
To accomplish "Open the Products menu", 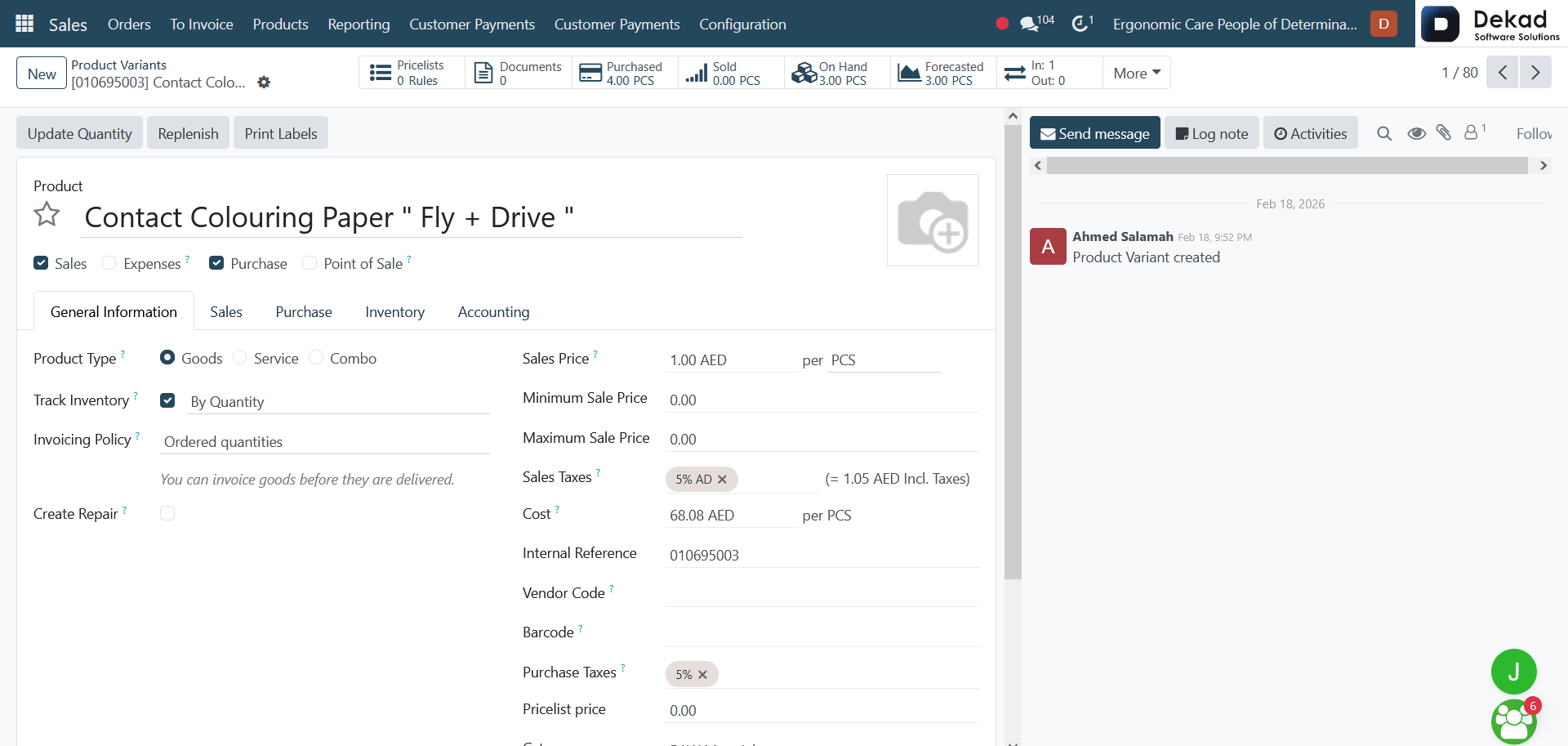I will pos(280,24).
